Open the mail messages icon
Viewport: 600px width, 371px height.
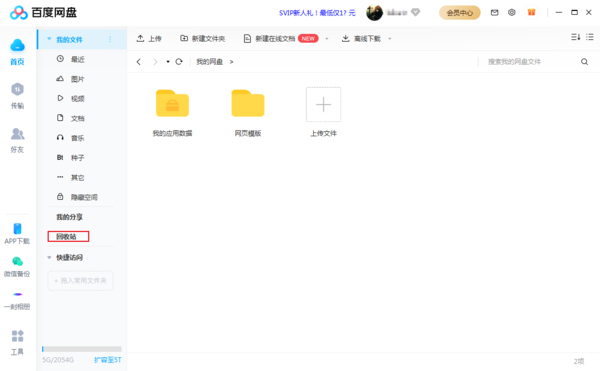pos(494,13)
